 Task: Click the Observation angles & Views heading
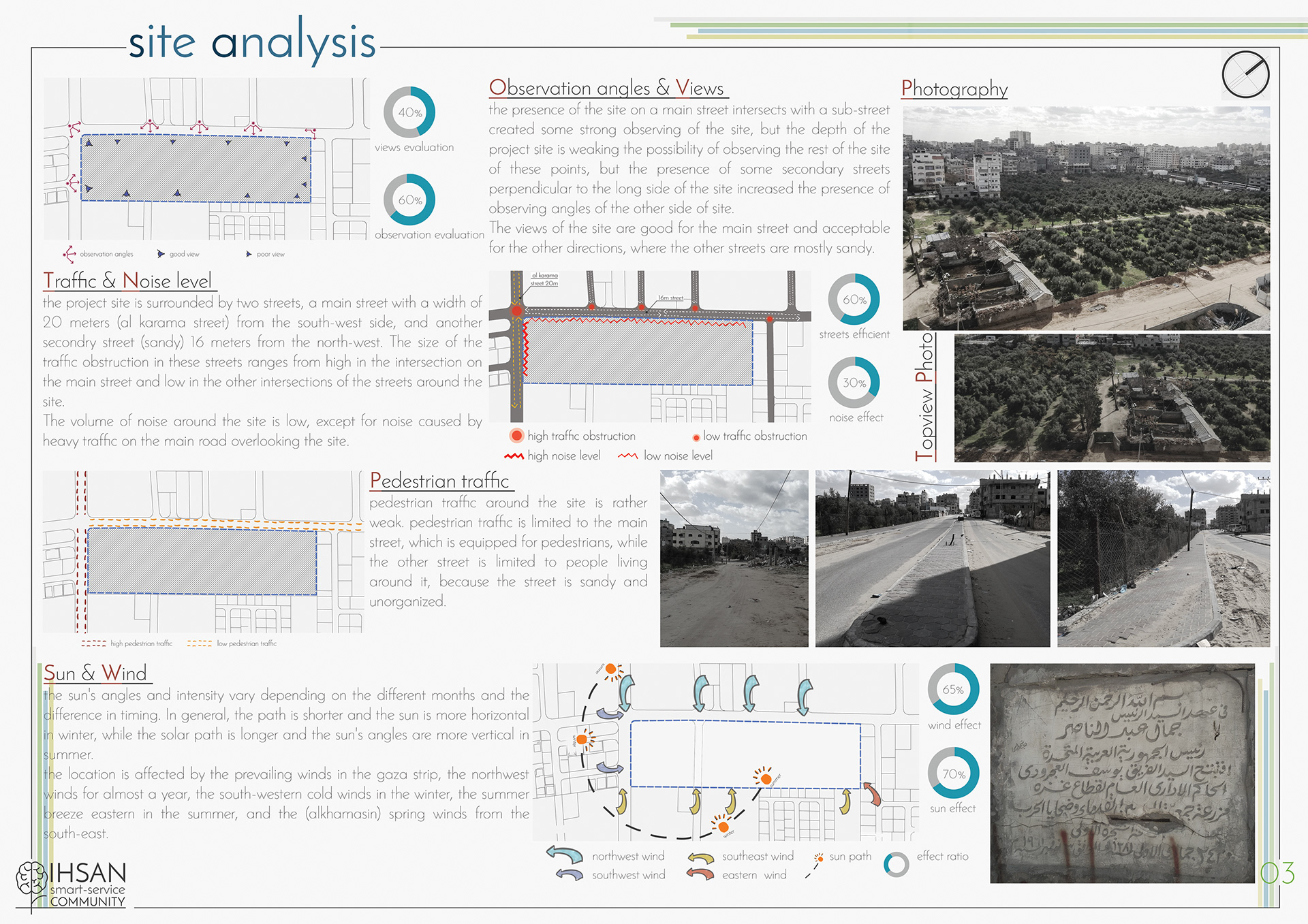(606, 88)
